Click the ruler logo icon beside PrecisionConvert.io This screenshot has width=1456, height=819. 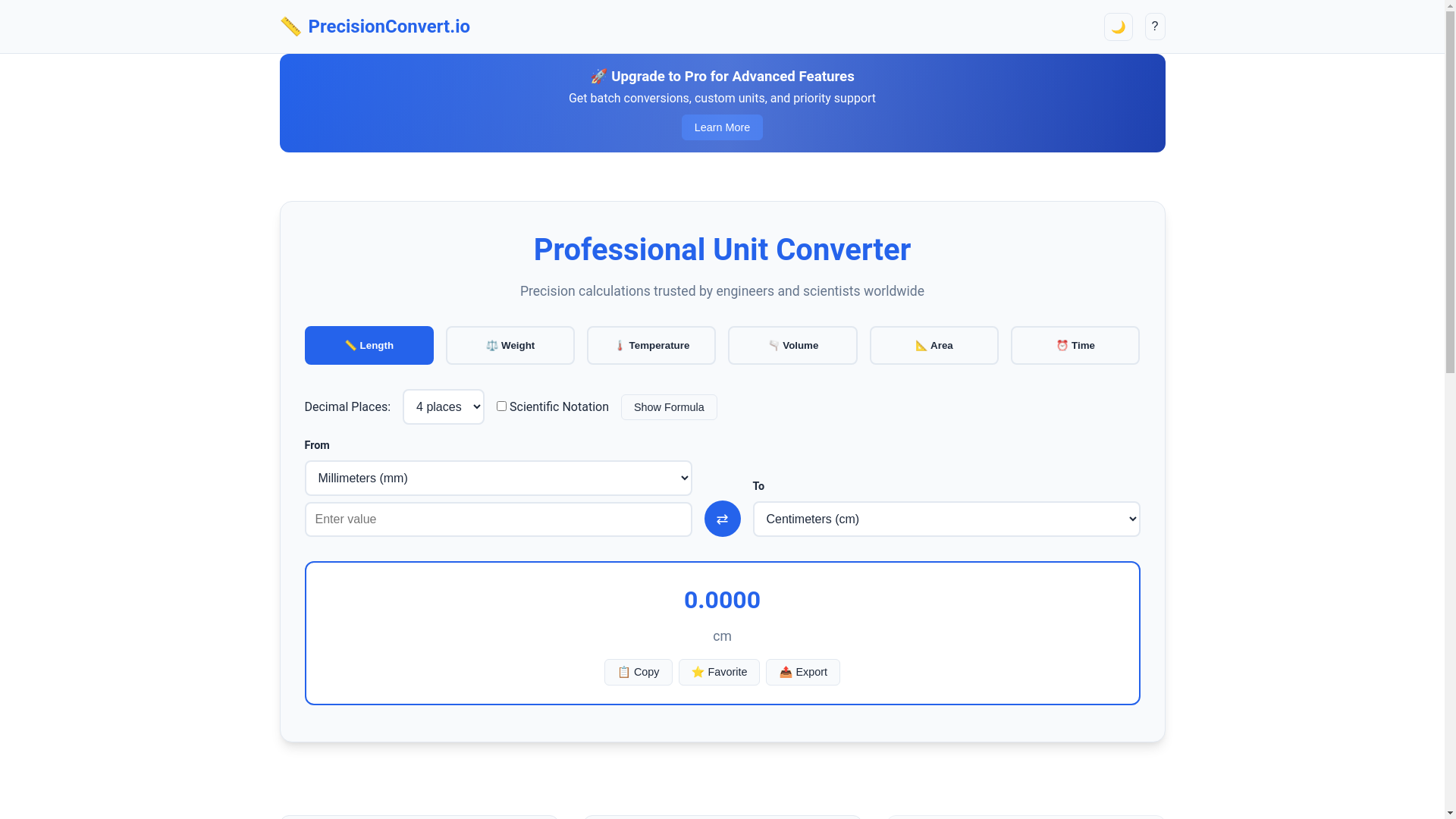point(290,27)
